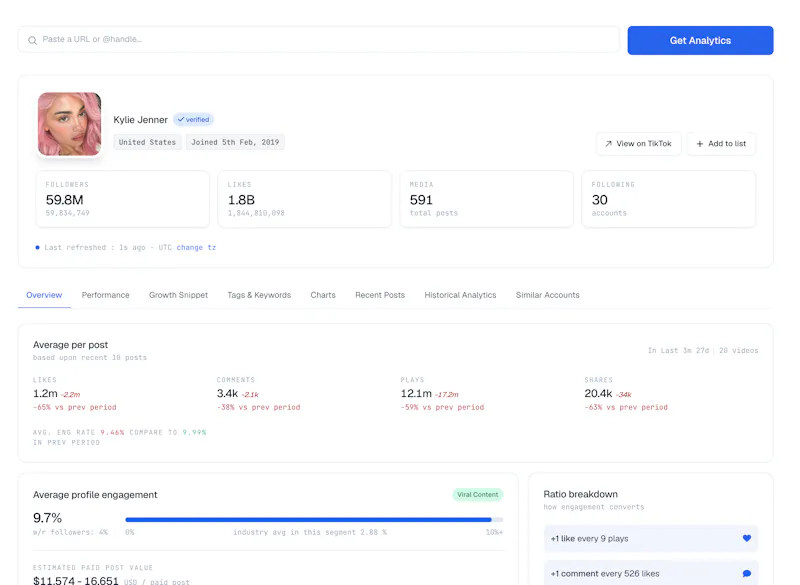Click the 1.8B likes value
The width and height of the screenshot is (800, 585).
click(x=241, y=200)
